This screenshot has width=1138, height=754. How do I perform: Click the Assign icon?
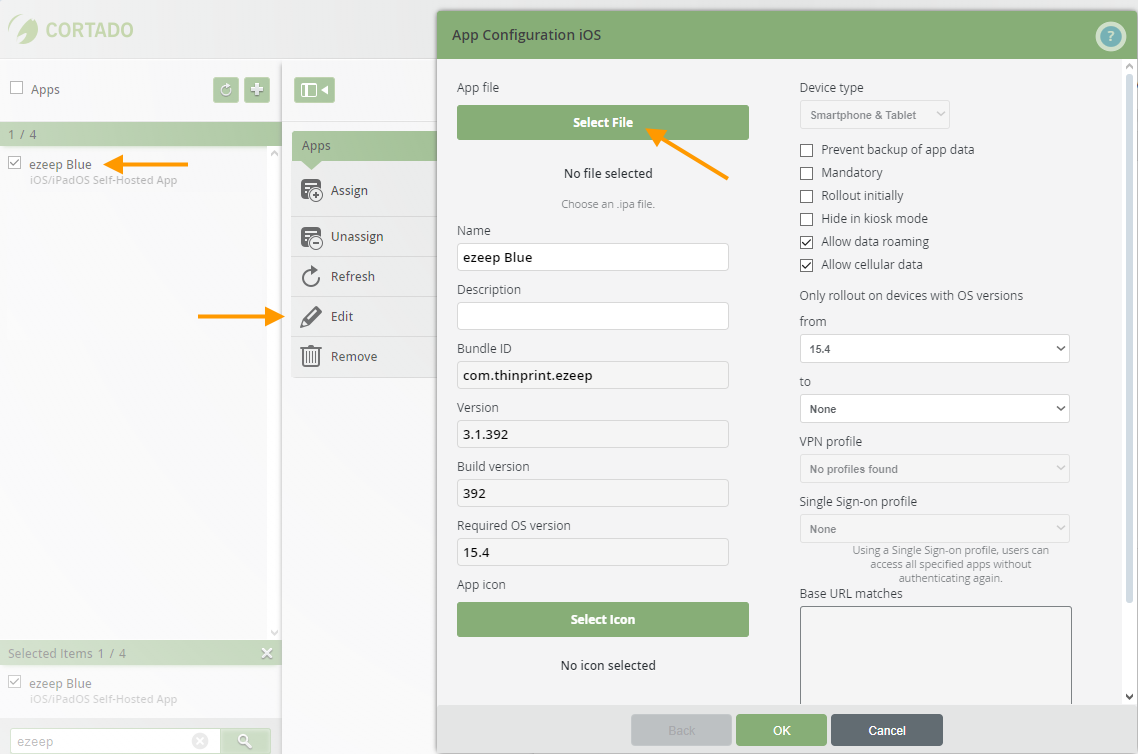(x=311, y=190)
